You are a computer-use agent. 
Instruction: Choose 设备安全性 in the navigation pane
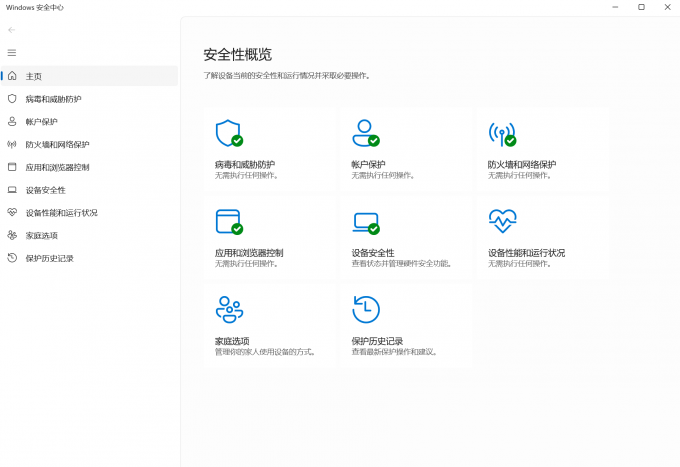[89, 190]
